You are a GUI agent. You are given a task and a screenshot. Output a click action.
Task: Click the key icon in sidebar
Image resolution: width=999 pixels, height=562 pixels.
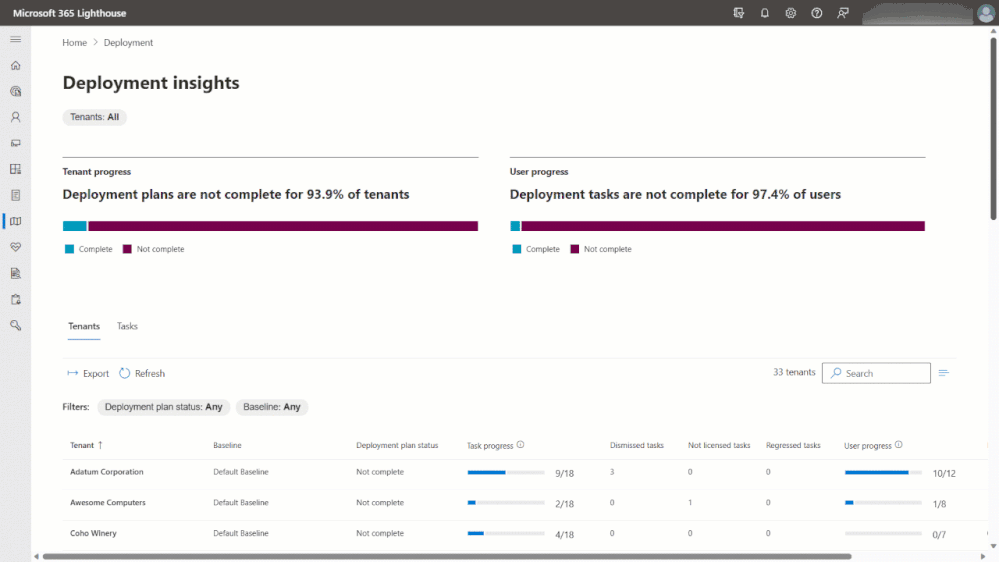[x=15, y=325]
